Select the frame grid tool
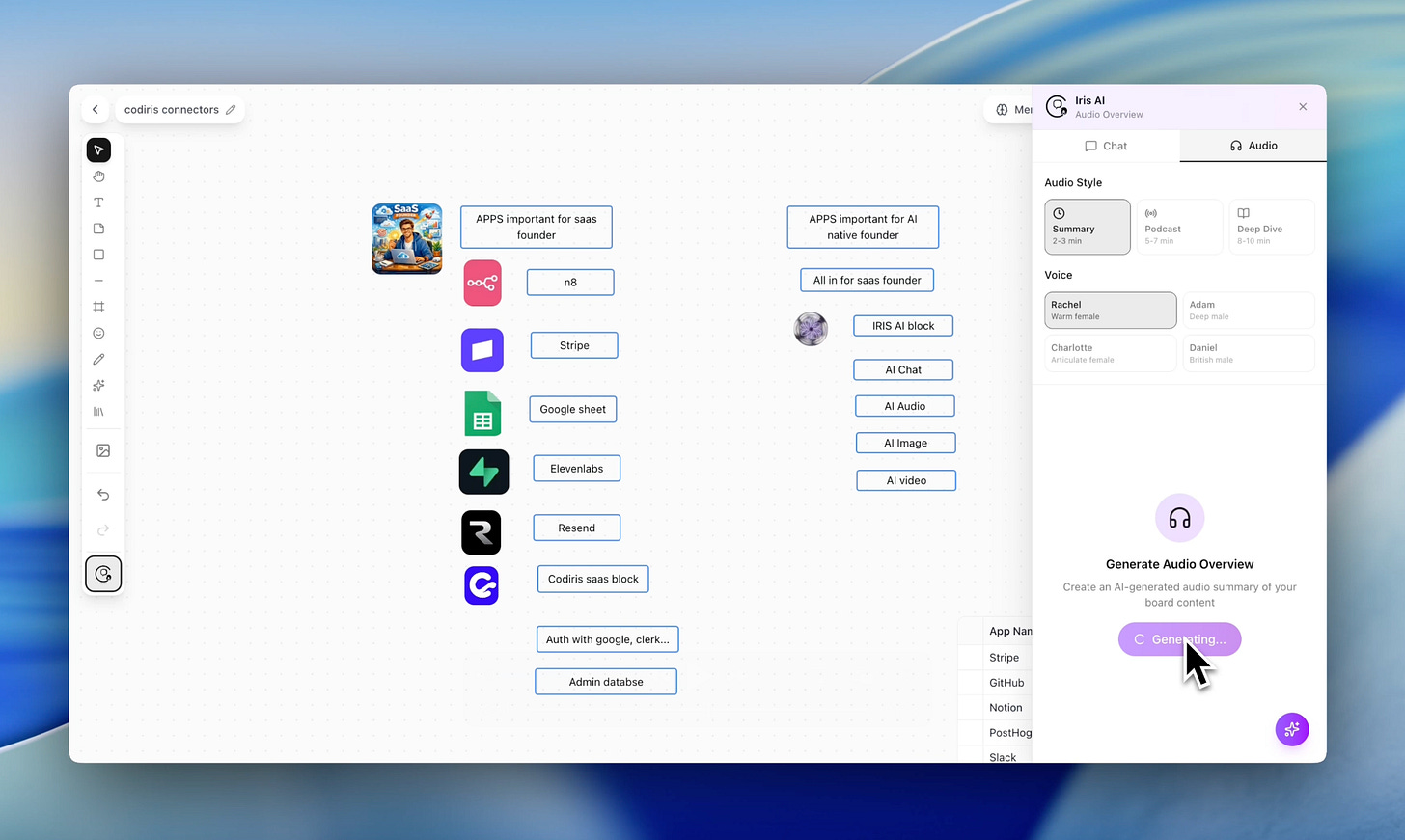1405x840 pixels. tap(98, 307)
